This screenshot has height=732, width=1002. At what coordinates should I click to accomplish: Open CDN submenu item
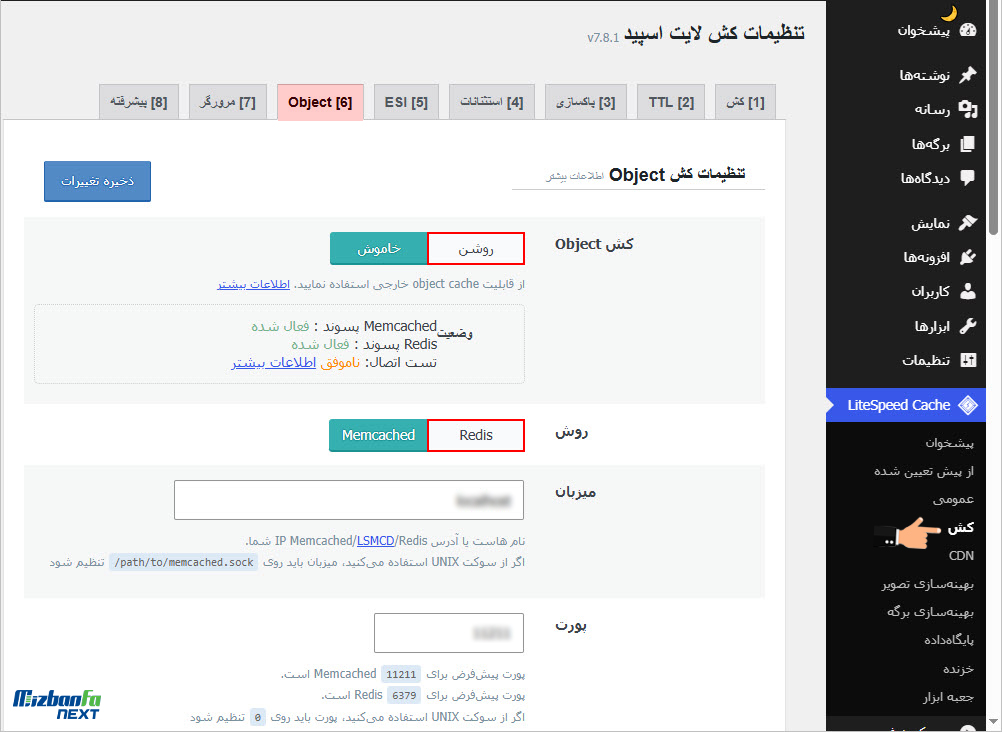(961, 556)
